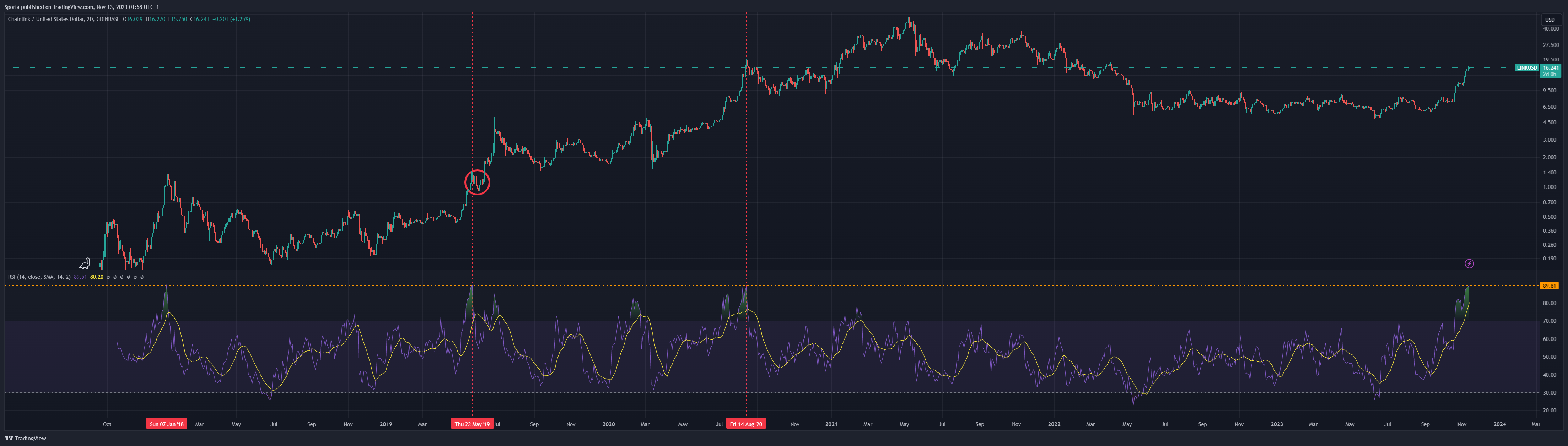The width and height of the screenshot is (1568, 446).
Task: Click the 2021 label on the time axis
Action: (831, 424)
